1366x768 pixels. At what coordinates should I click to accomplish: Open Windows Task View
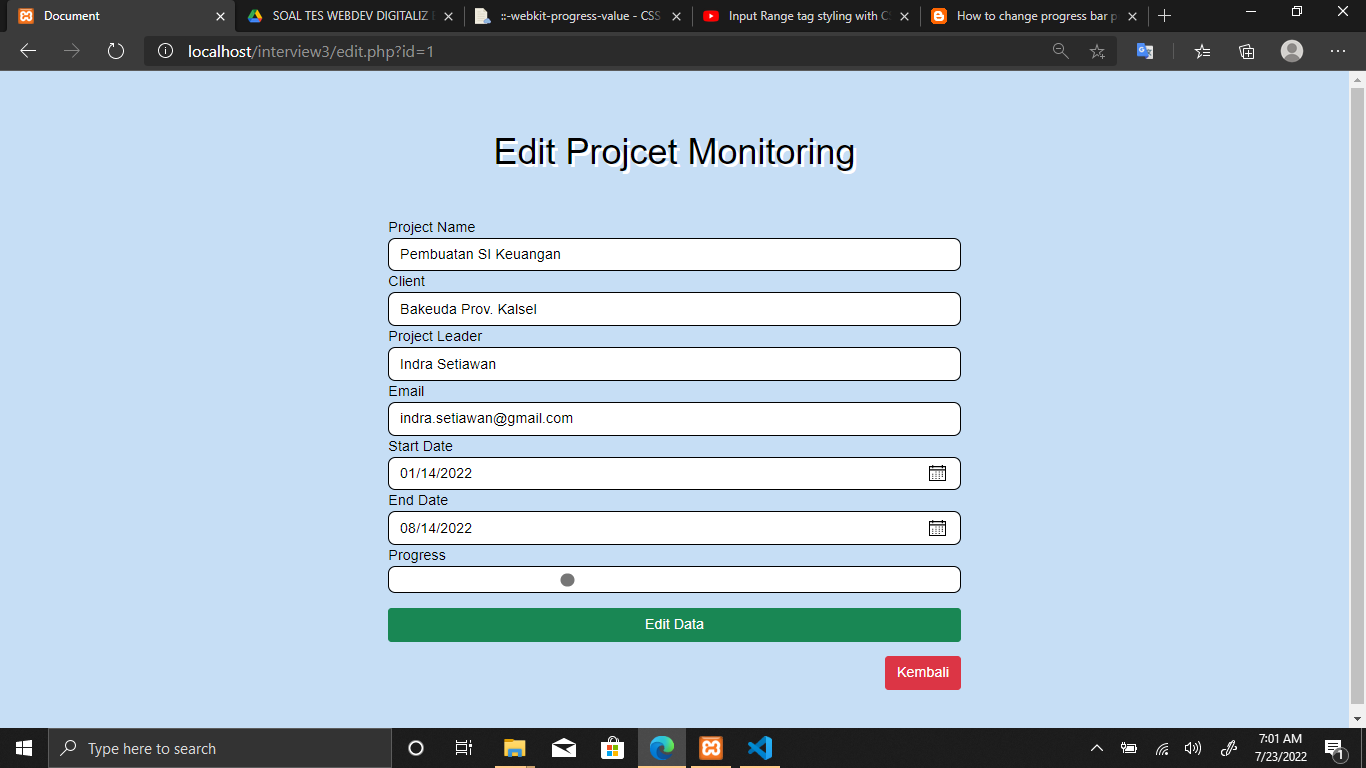click(x=464, y=748)
